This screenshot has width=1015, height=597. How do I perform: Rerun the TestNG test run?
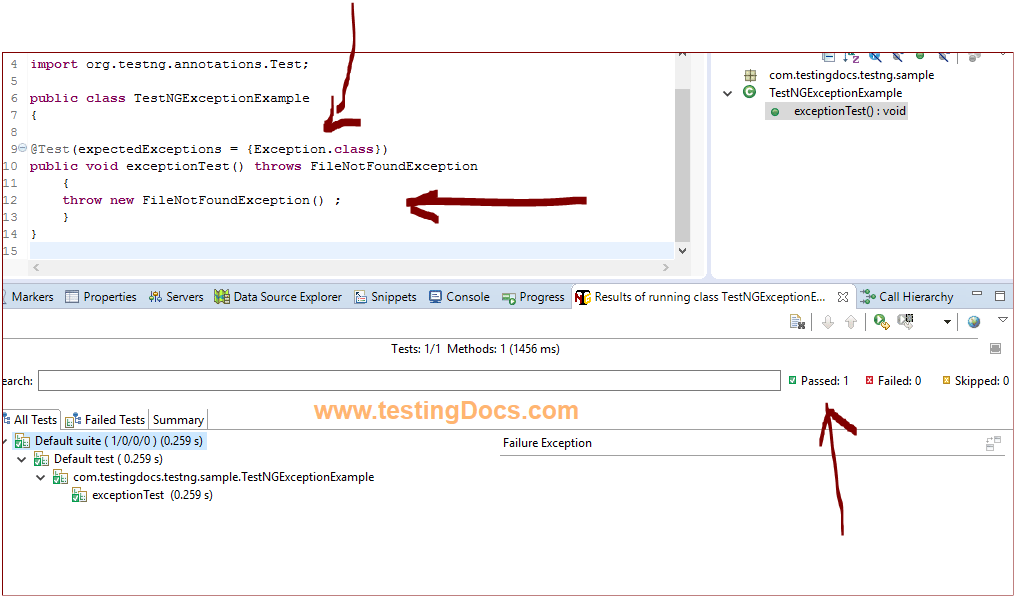click(880, 321)
